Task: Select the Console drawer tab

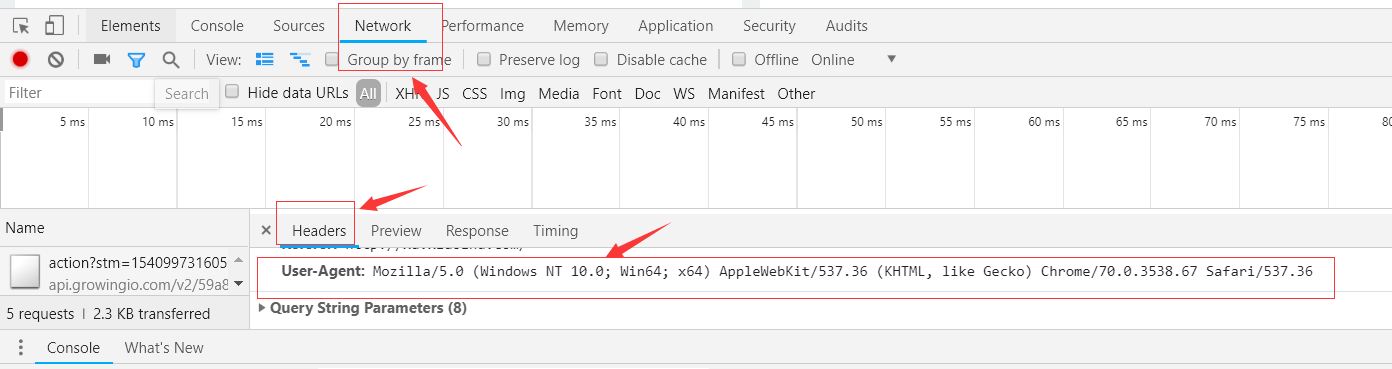Action: (x=74, y=348)
